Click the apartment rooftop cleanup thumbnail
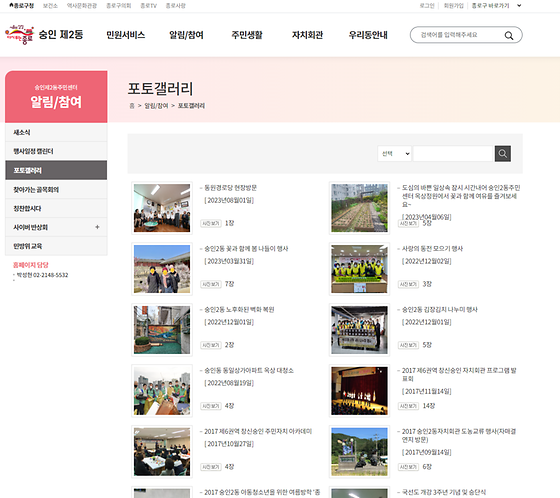Image resolution: width=560 pixels, height=498 pixels. 162,391
